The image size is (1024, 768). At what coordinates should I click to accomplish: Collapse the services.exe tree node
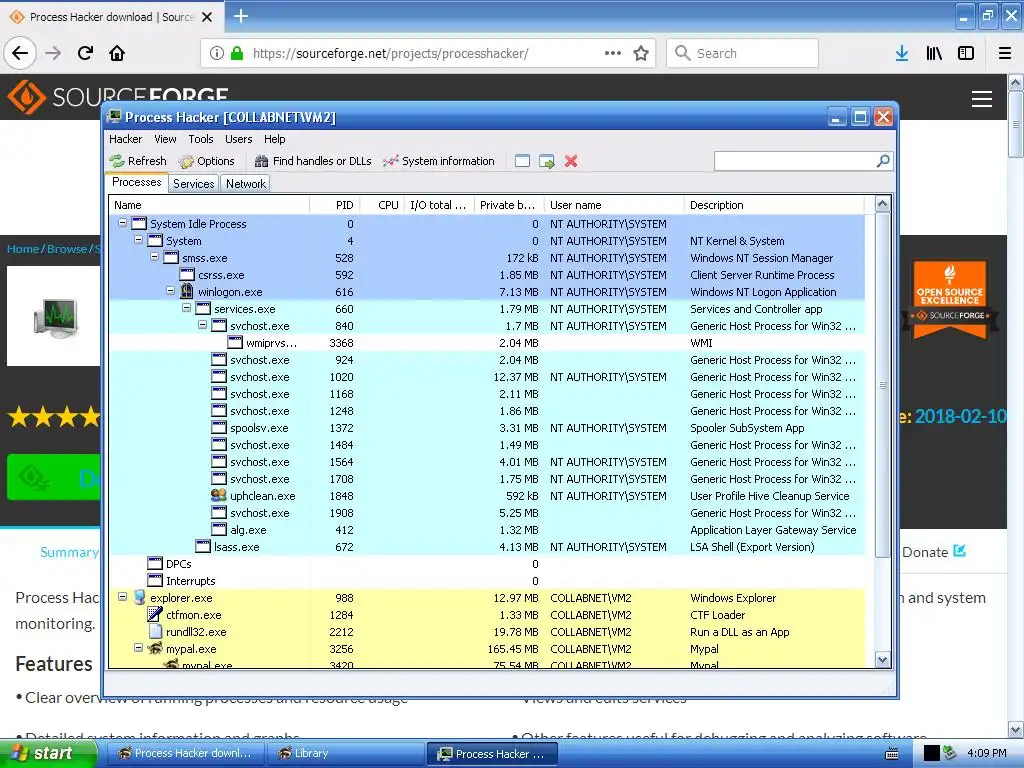click(x=186, y=308)
